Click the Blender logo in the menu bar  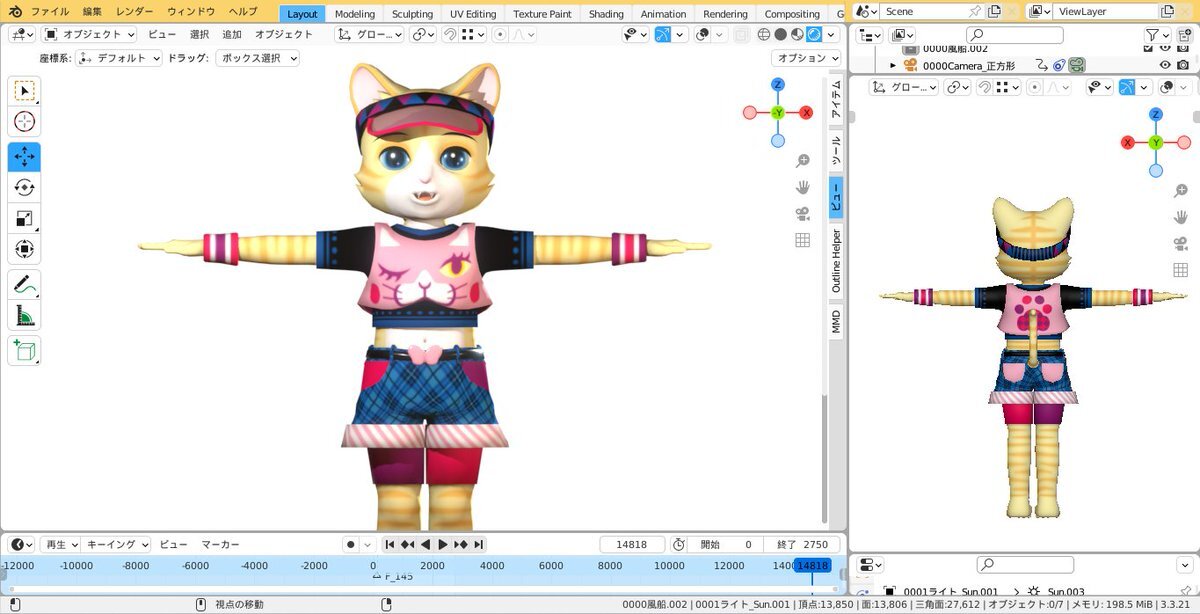[x=16, y=12]
